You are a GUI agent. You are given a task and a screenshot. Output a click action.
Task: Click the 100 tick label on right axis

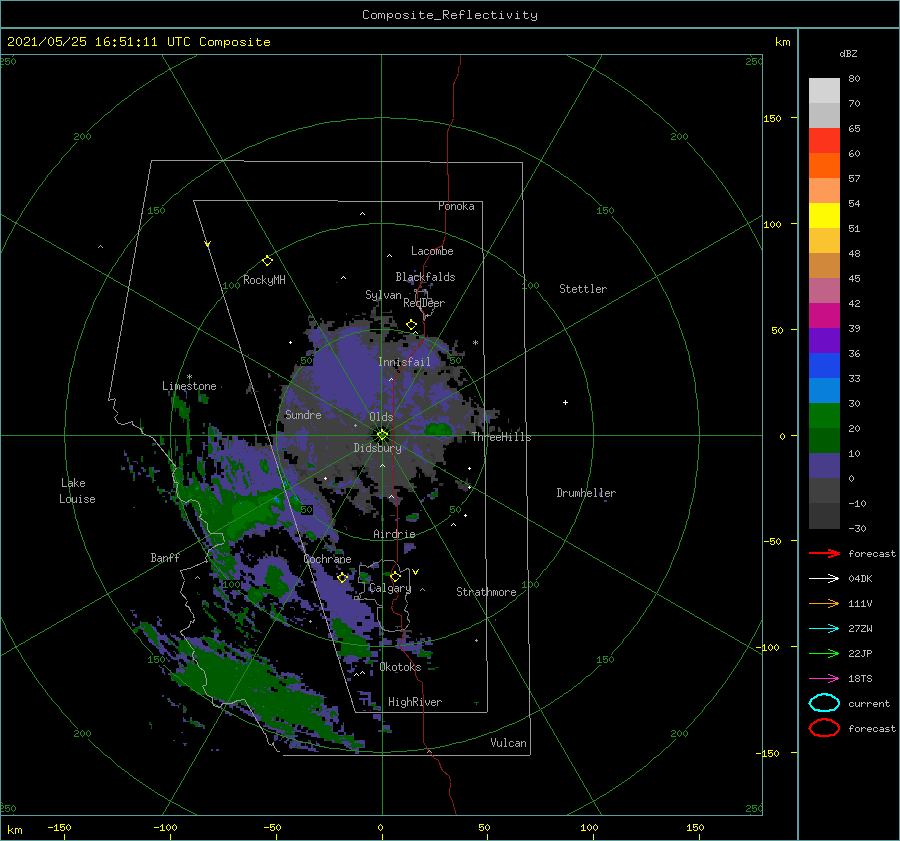pos(772,224)
